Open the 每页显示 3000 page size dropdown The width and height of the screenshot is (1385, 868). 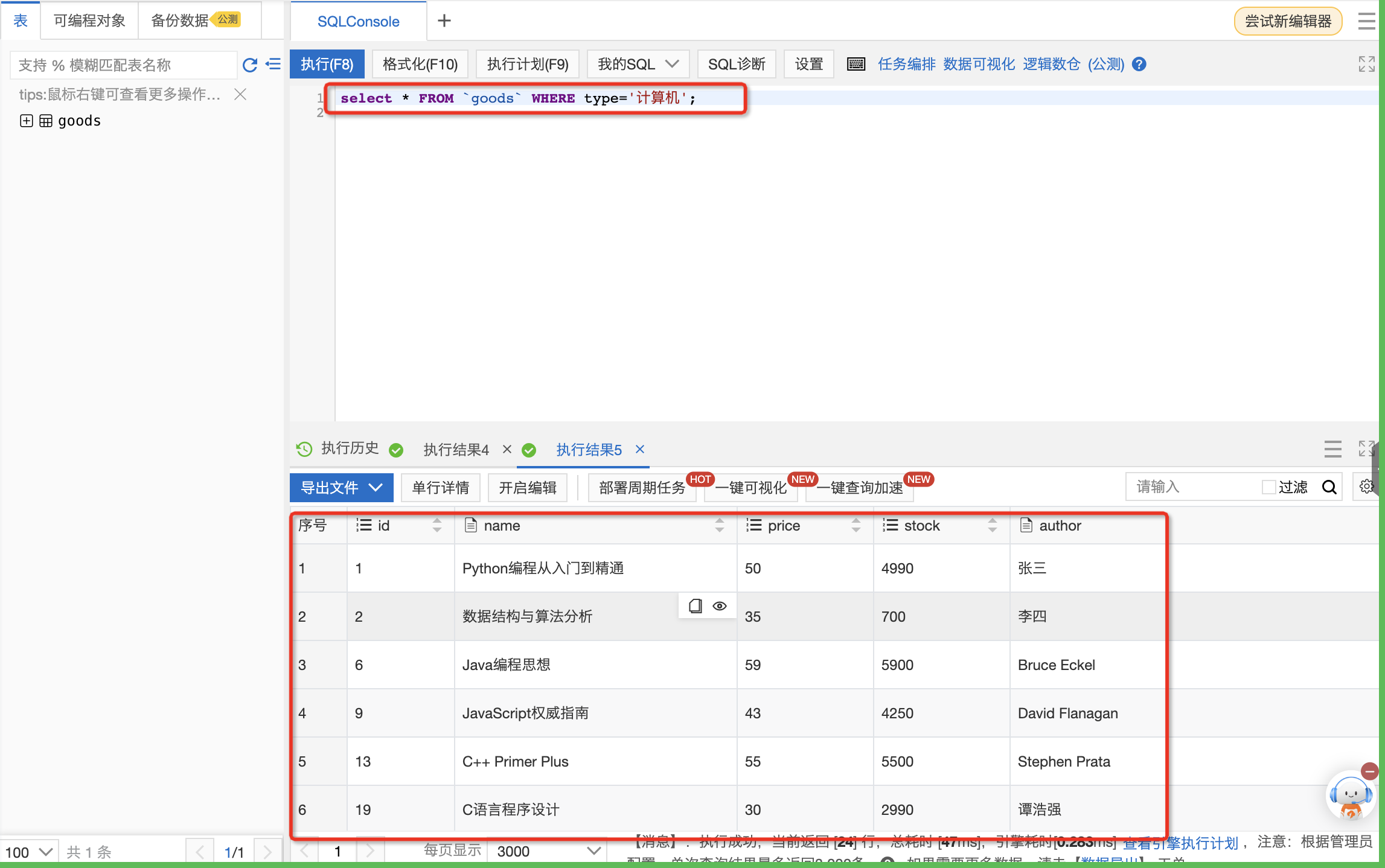point(547,851)
